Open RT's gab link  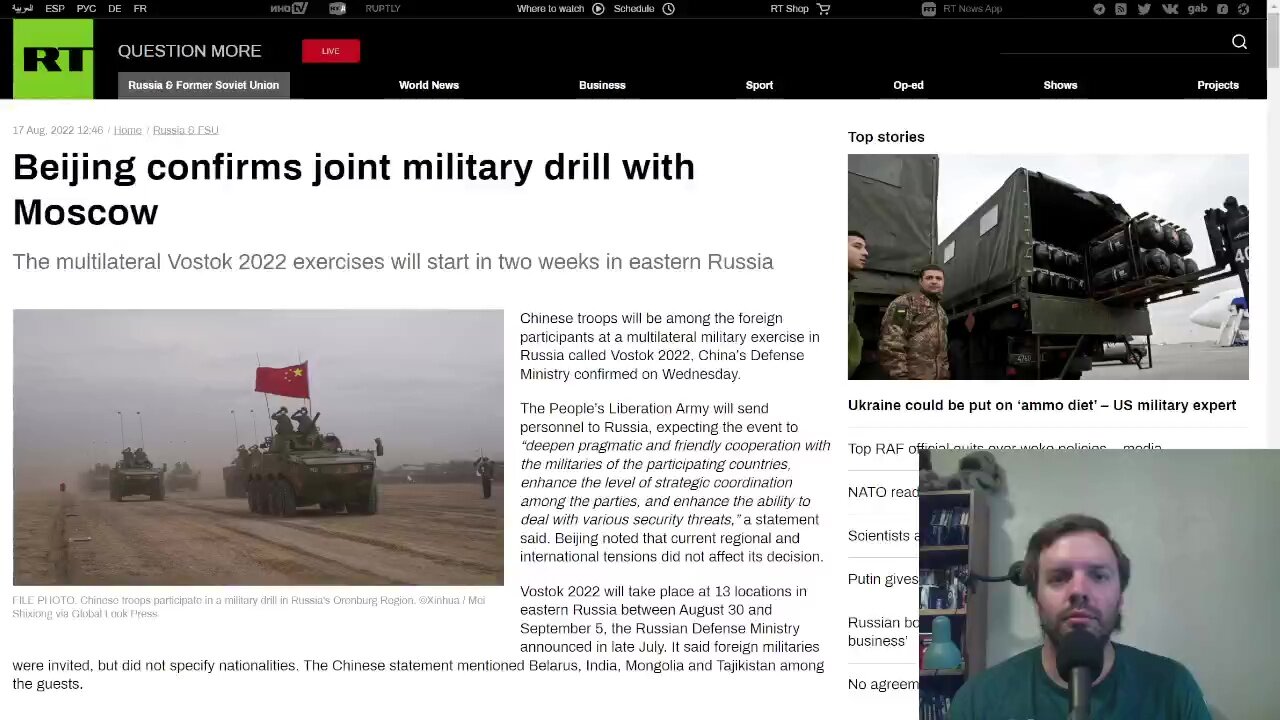[x=1197, y=9]
